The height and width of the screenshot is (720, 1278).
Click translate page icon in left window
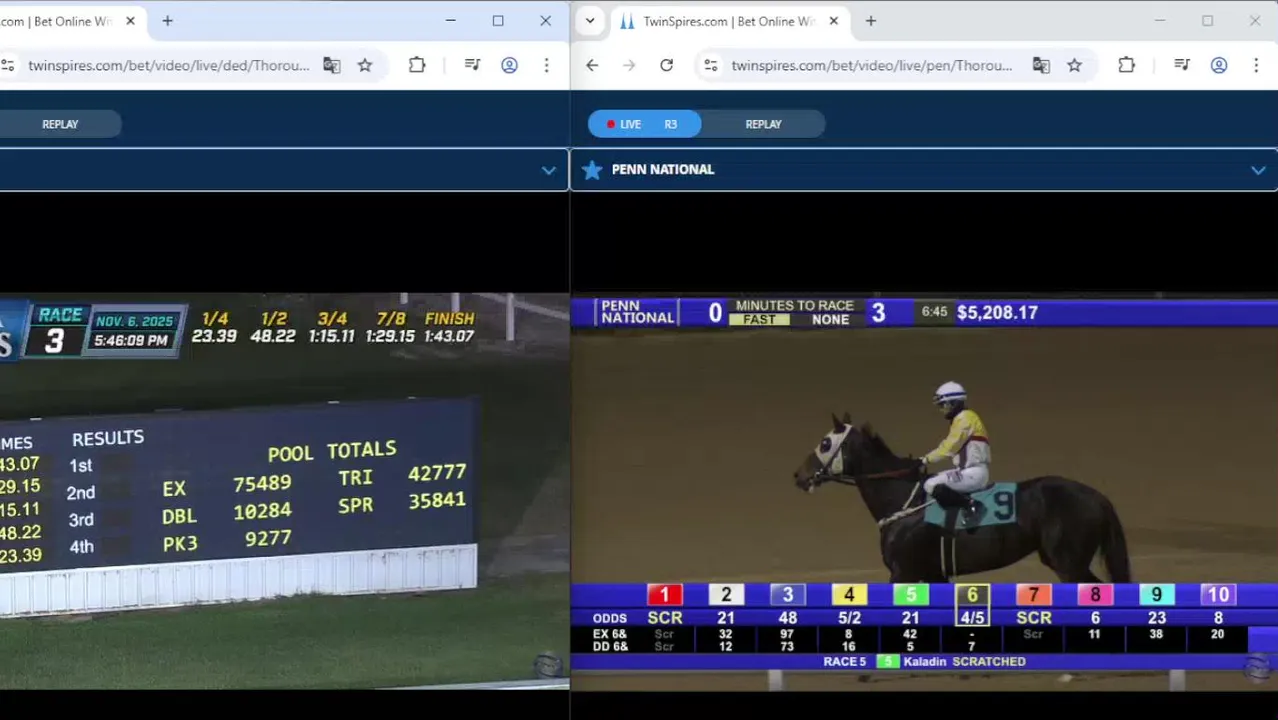click(x=332, y=65)
